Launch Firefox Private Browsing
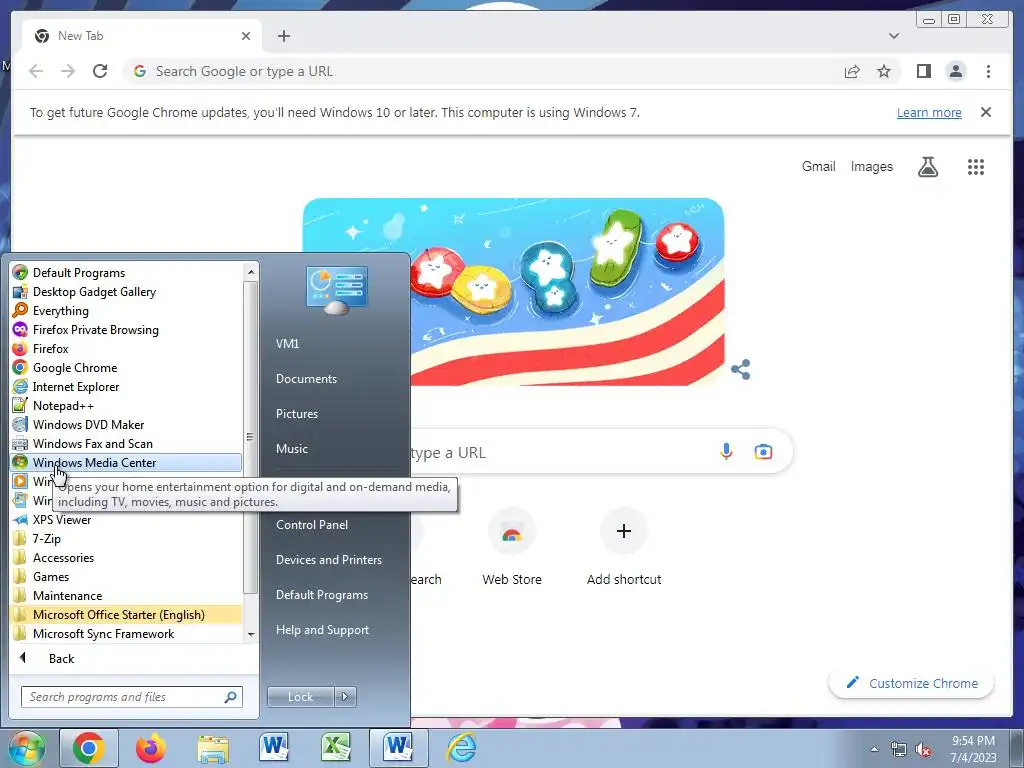The height and width of the screenshot is (768, 1024). tap(127, 330)
